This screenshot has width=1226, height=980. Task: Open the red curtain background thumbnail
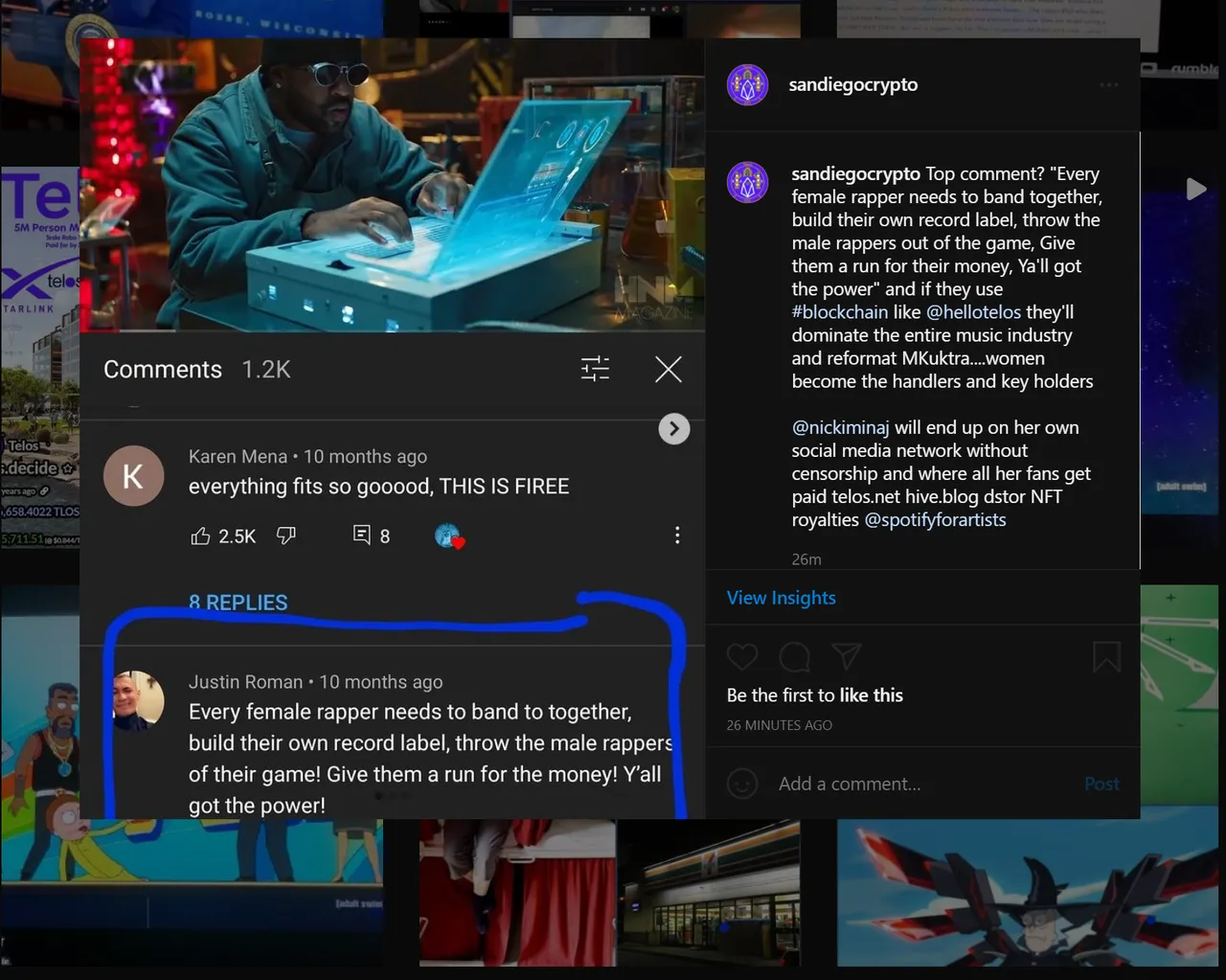point(517,893)
